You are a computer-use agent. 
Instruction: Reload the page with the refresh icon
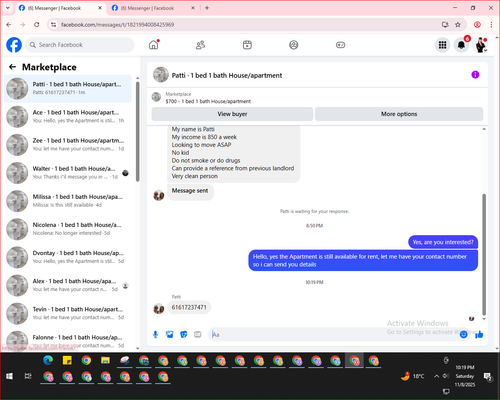(37, 25)
